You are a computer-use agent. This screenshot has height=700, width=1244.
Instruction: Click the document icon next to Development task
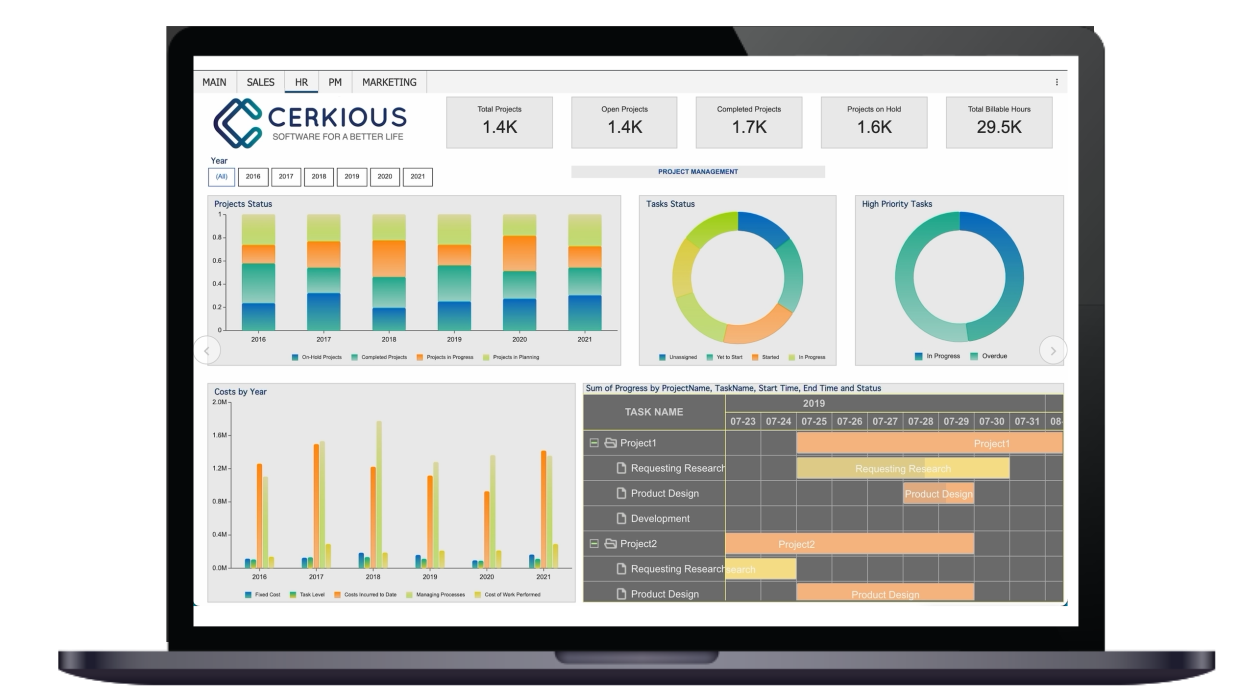click(x=621, y=518)
